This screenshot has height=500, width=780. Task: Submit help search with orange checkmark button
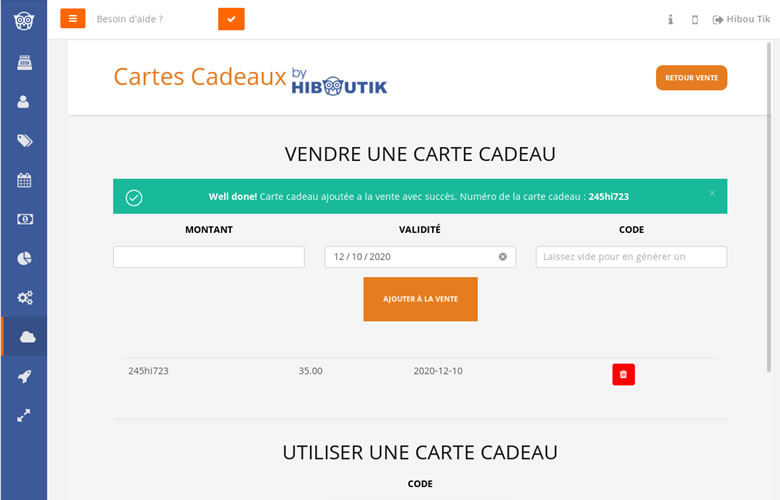(231, 19)
